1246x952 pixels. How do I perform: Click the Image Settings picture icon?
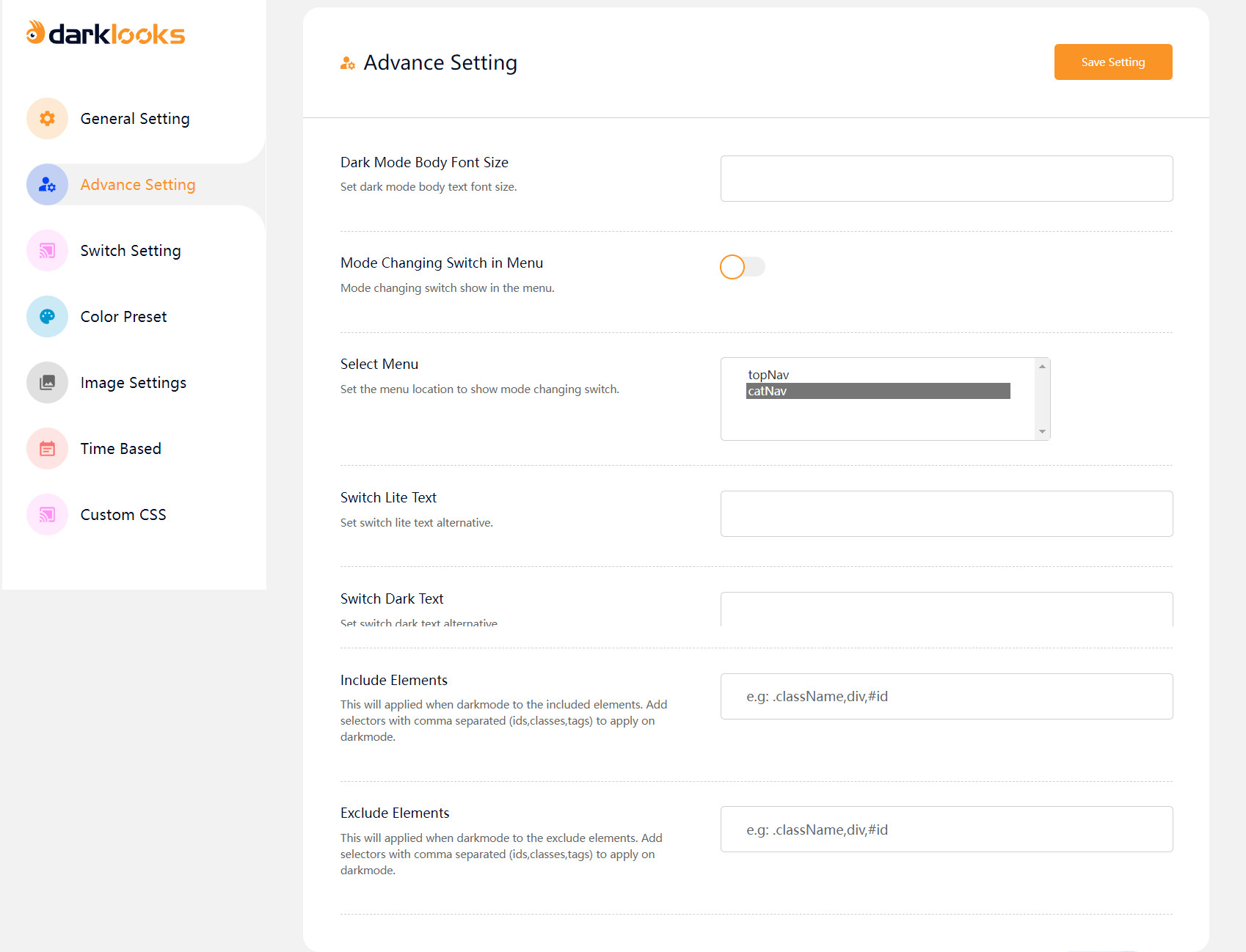coord(47,383)
